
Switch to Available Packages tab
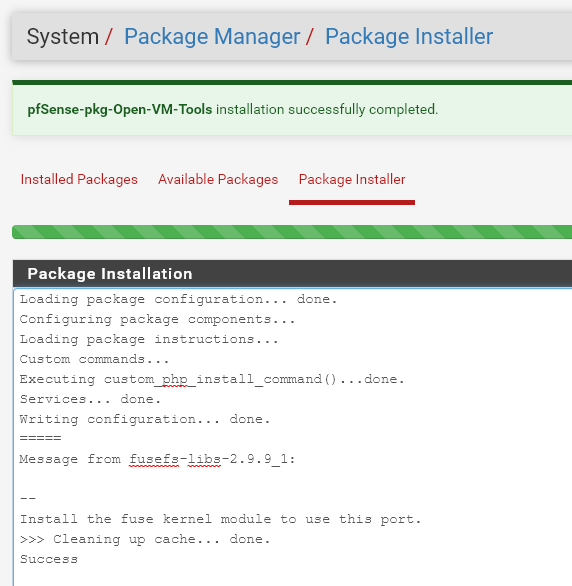218,179
